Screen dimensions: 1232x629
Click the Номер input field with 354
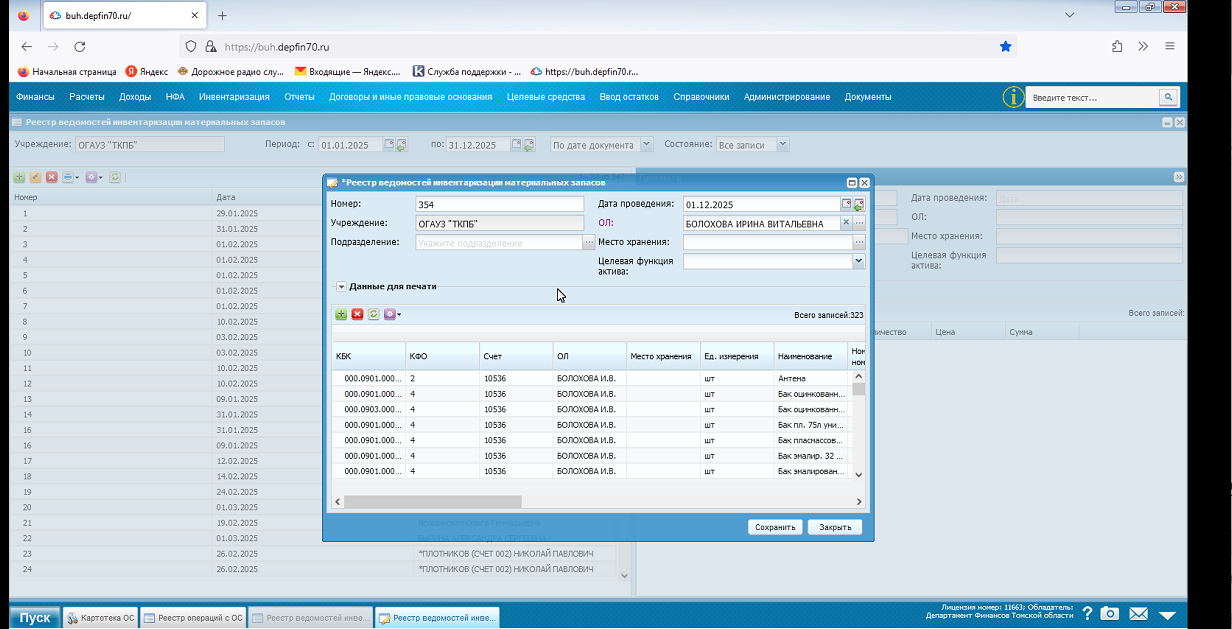point(499,204)
